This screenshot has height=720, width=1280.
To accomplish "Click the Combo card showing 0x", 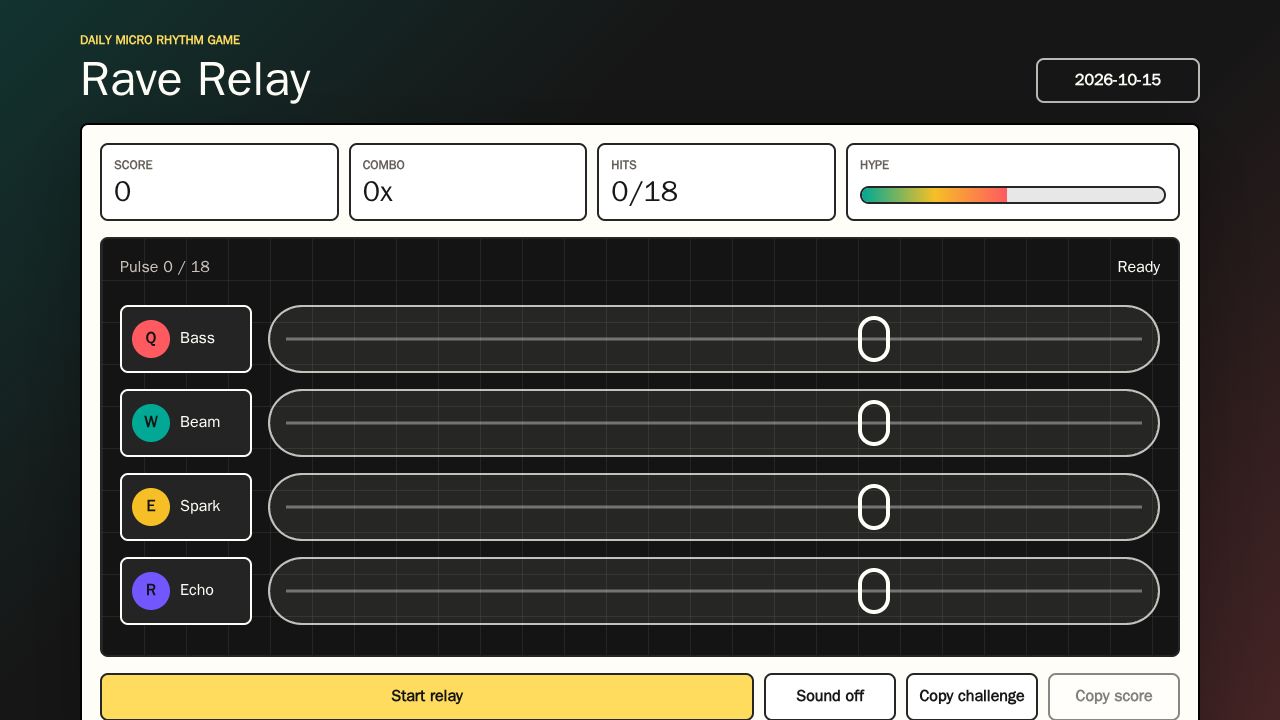I will tap(468, 182).
